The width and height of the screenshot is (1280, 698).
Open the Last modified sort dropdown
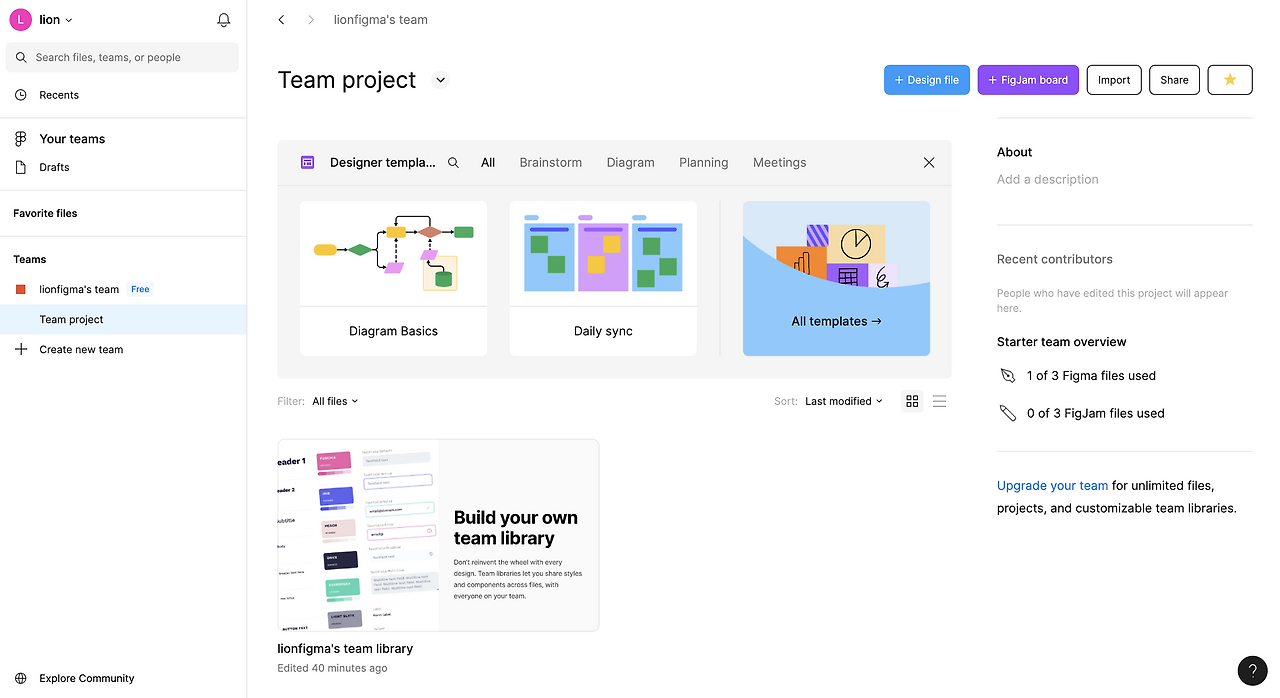(844, 401)
